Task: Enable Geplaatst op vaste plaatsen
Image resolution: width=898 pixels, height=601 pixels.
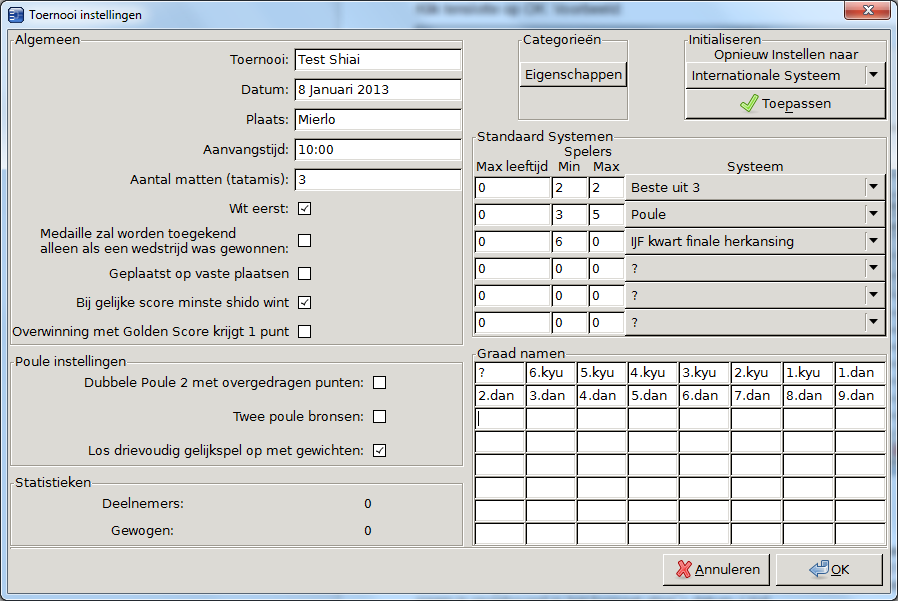Action: pos(305,273)
